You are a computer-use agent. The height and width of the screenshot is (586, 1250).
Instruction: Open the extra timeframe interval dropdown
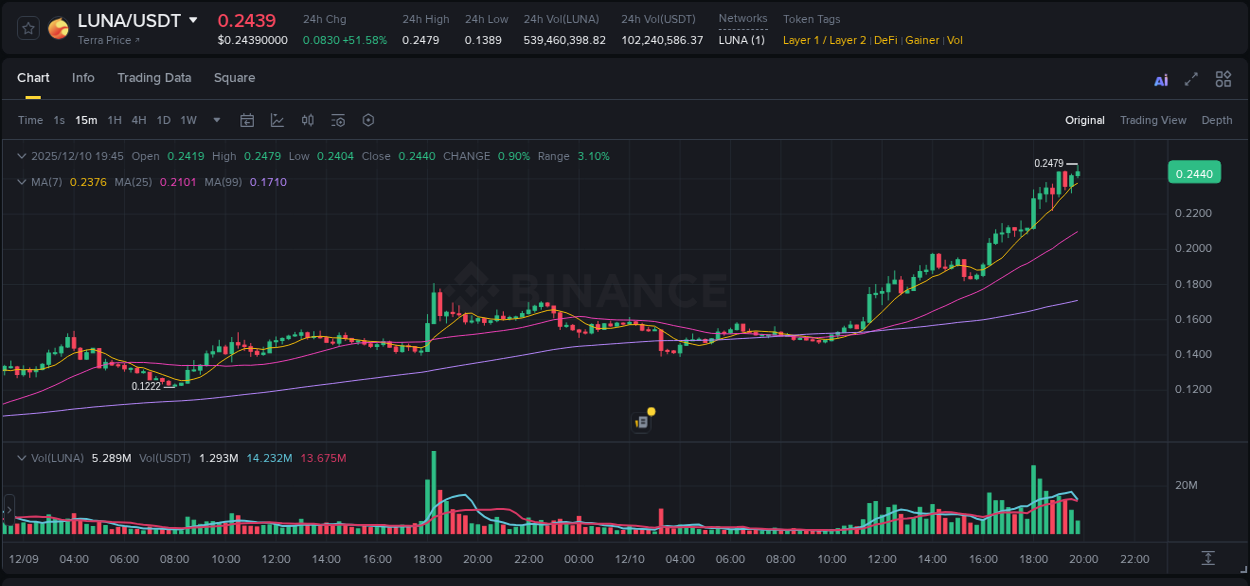(215, 120)
